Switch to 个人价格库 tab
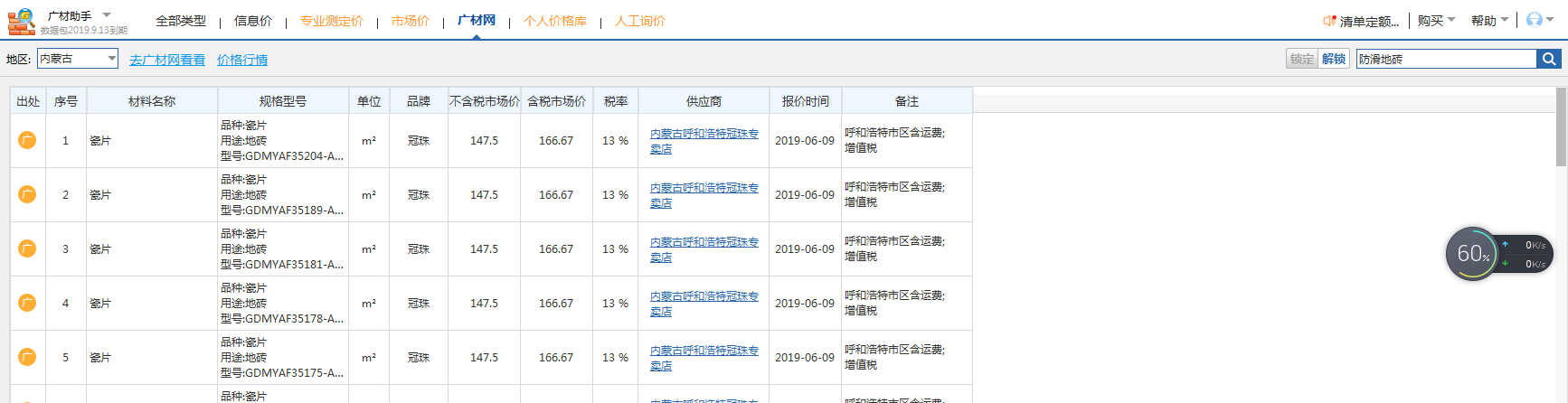This screenshot has width=1568, height=403. click(x=555, y=21)
